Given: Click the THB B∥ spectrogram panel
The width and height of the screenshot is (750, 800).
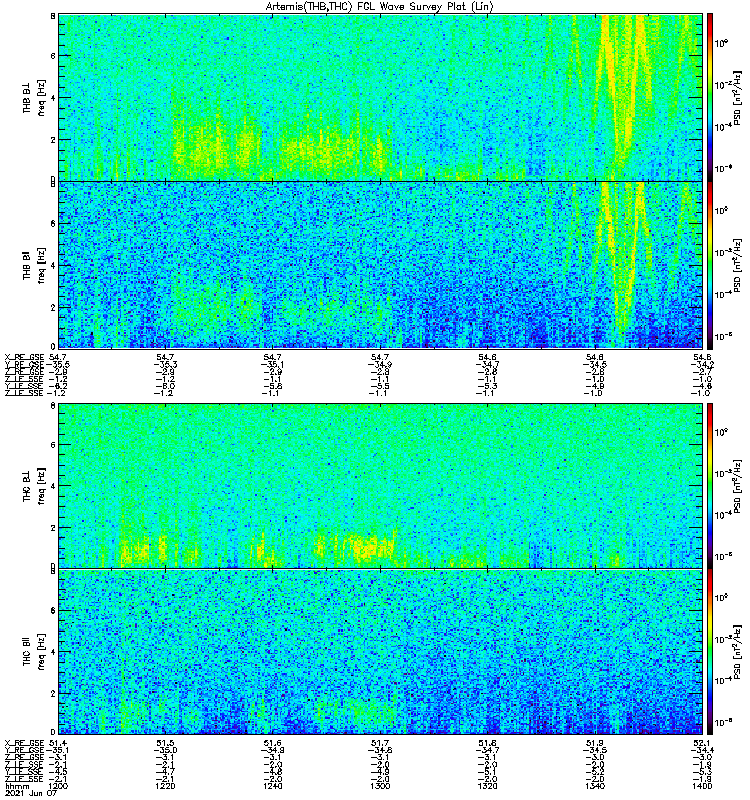Looking at the screenshot, I should (x=381, y=265).
